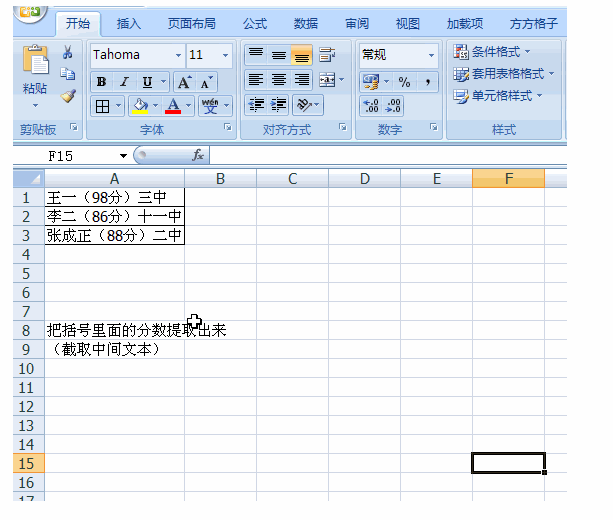Expand 对齐方式 group dialog launcher
The height and width of the screenshot is (520, 613).
[342, 127]
